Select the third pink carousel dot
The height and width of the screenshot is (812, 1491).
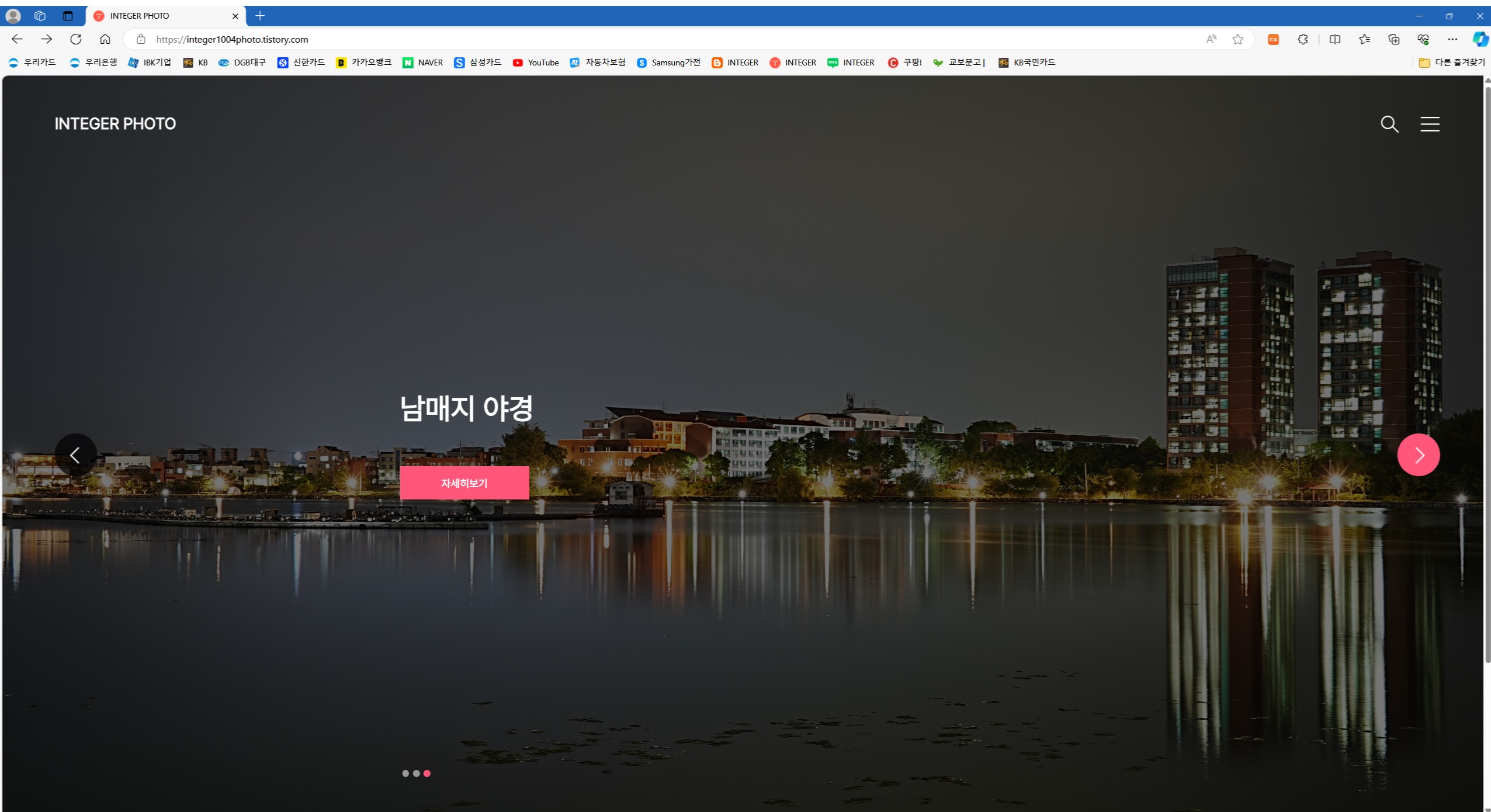[427, 773]
